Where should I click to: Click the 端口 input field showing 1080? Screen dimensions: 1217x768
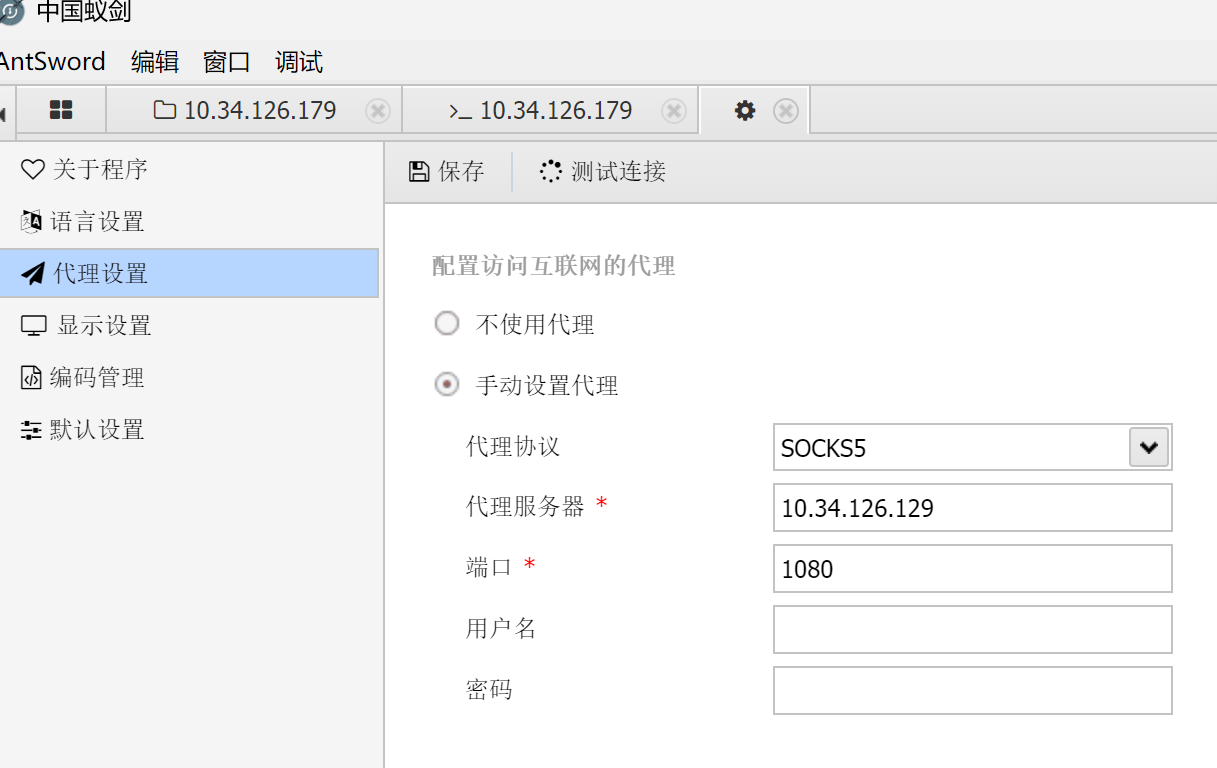pyautogui.click(x=972, y=569)
